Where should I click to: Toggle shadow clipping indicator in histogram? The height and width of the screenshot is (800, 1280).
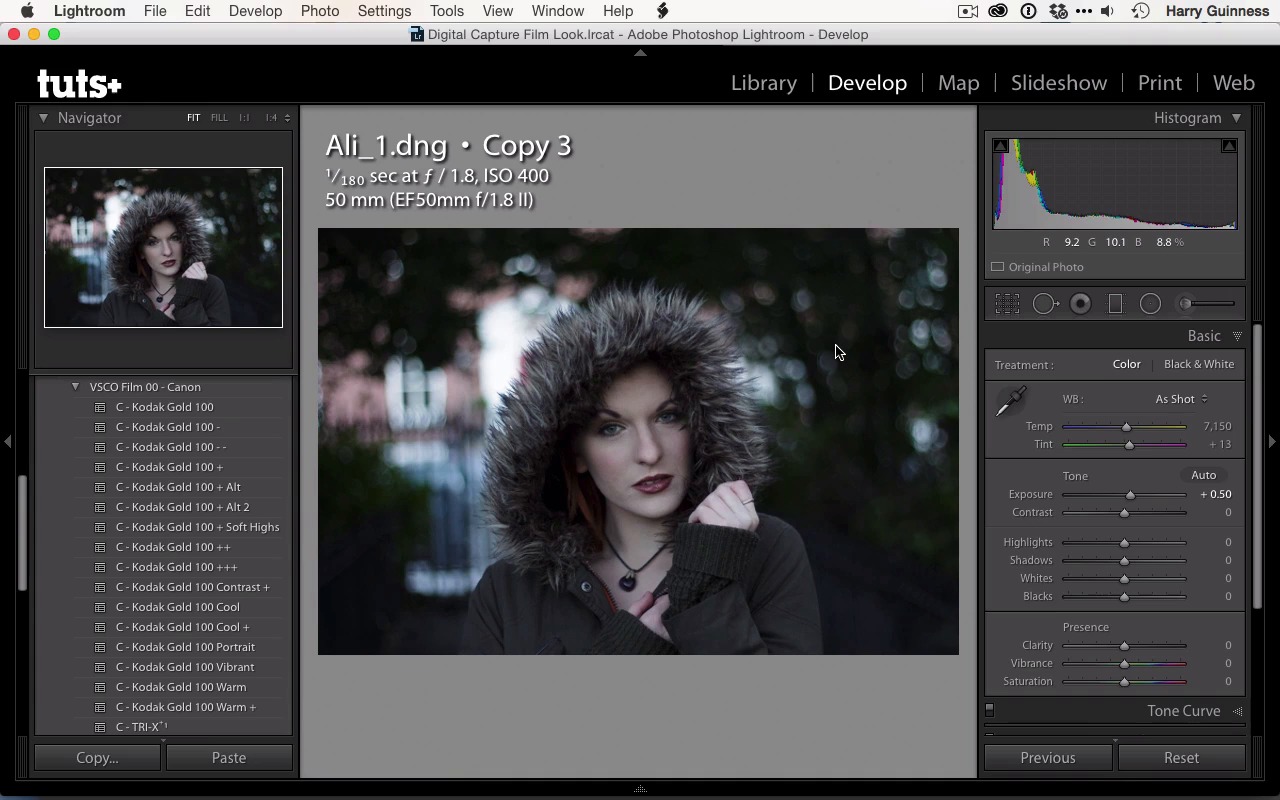(1000, 146)
